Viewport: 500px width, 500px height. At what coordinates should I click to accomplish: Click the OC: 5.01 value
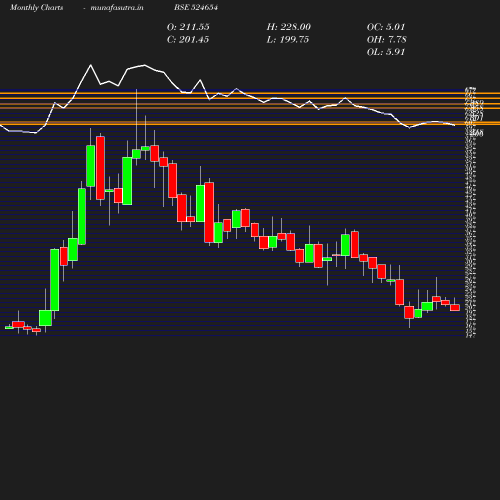[x=386, y=27]
